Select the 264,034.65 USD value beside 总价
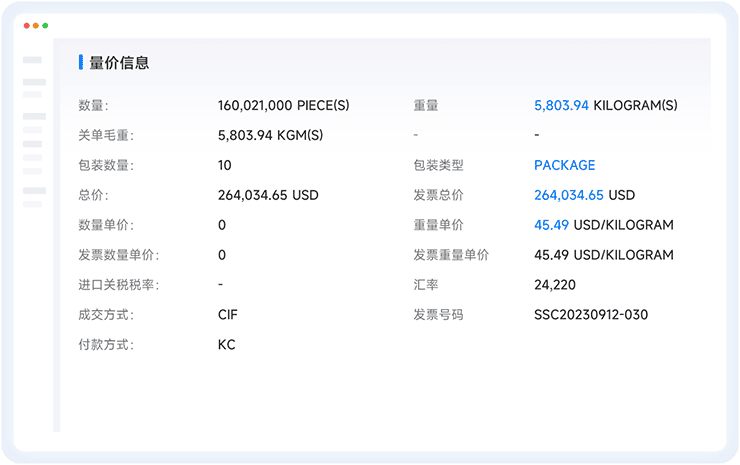Image resolution: width=740 pixels, height=465 pixels. point(267,195)
